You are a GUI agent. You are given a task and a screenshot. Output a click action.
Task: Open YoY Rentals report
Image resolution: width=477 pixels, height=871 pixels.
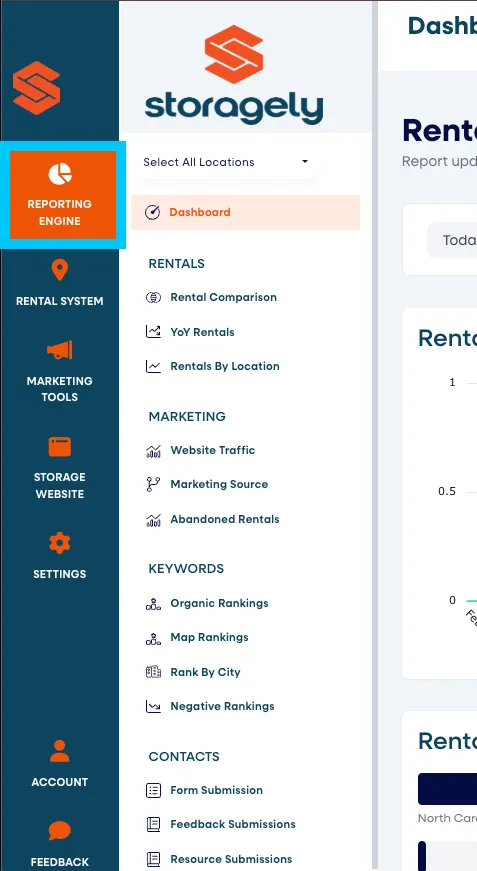(202, 332)
